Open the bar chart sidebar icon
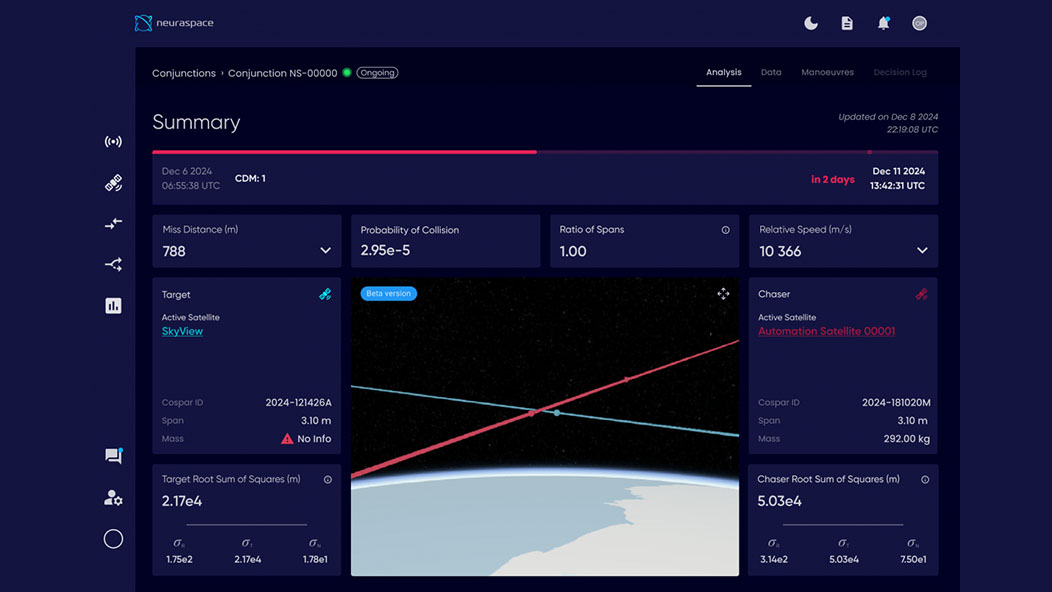 pos(113,306)
